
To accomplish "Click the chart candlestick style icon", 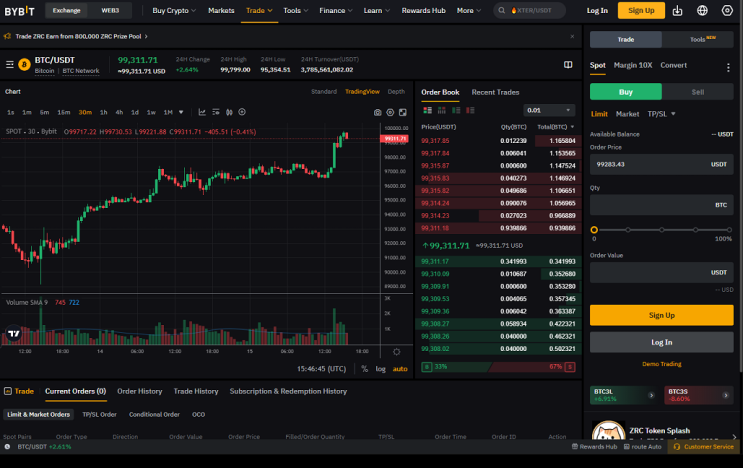I will click(x=229, y=112).
